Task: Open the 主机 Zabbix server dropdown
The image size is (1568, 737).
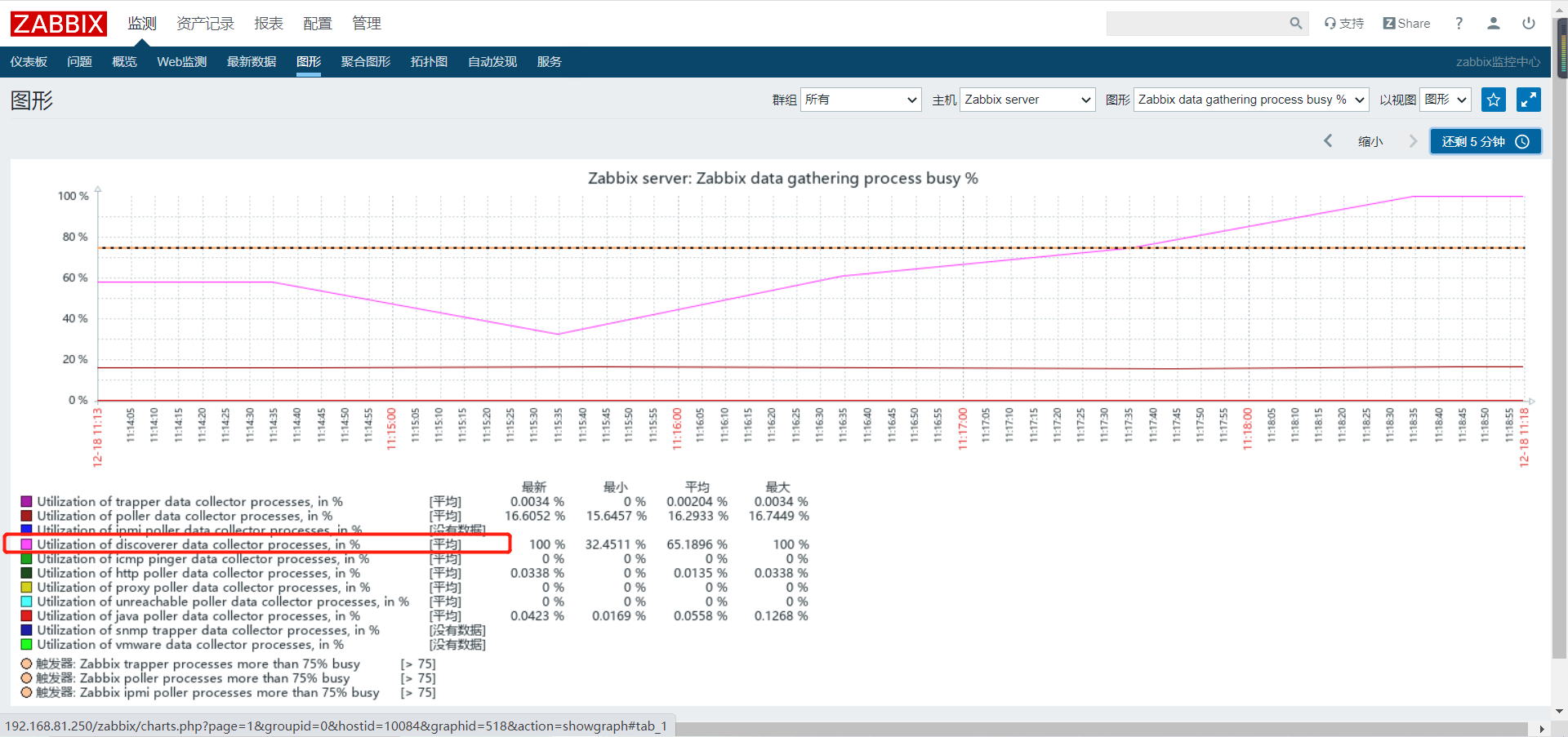Action: click(x=1027, y=100)
